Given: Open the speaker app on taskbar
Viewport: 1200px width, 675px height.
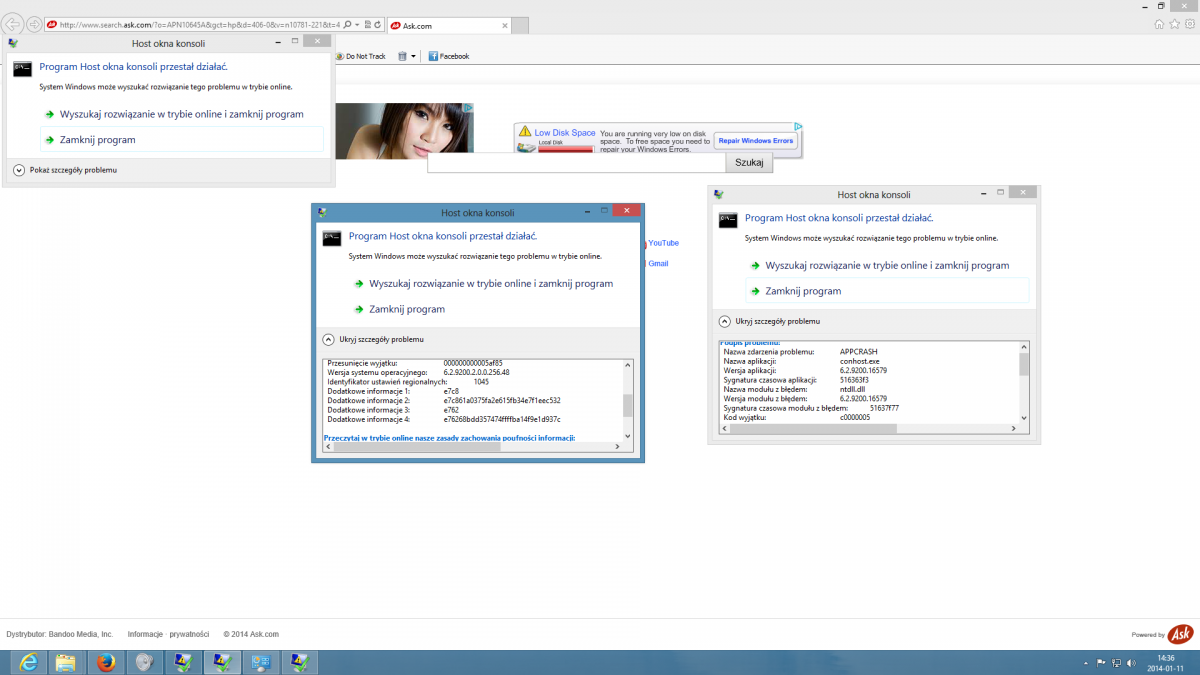Looking at the screenshot, I should point(144,662).
